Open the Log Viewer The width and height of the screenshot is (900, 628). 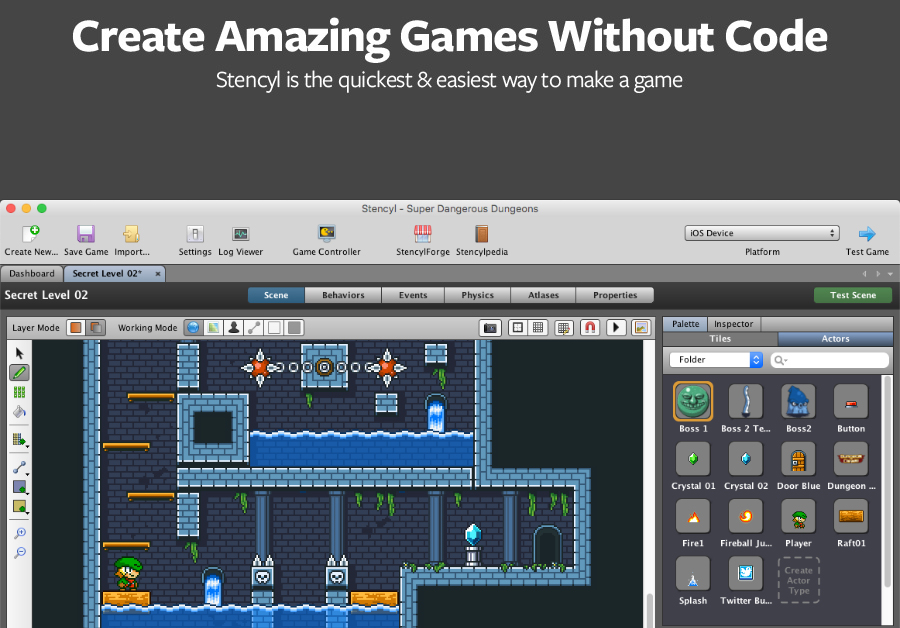click(240, 234)
